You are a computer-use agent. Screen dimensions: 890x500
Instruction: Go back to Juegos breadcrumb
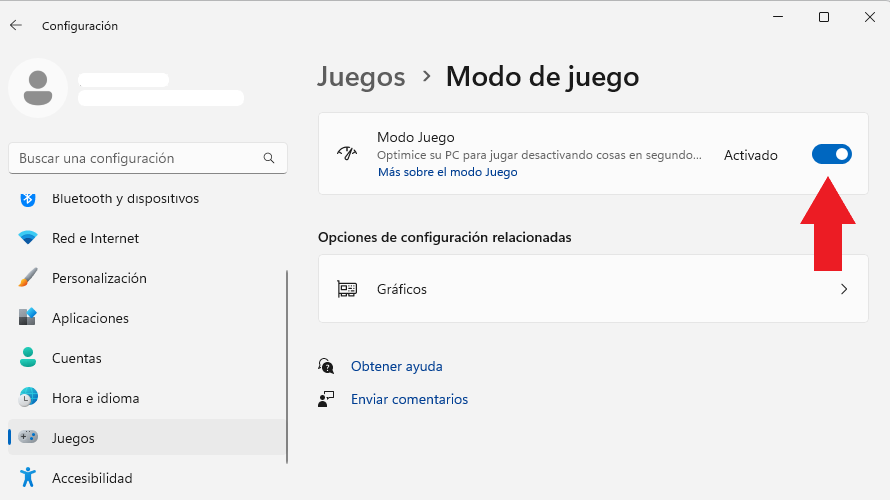tap(361, 77)
